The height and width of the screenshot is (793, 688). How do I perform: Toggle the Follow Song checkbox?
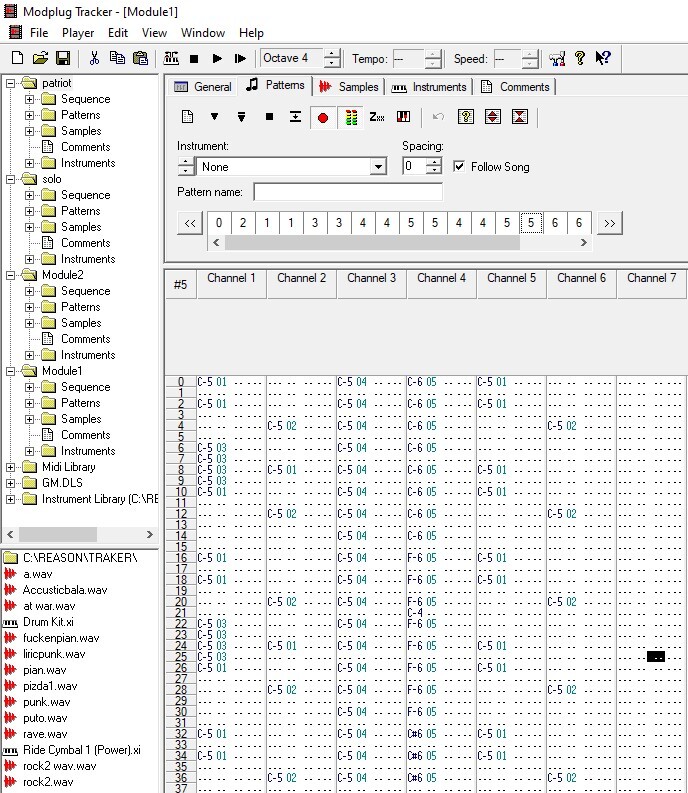(459, 167)
